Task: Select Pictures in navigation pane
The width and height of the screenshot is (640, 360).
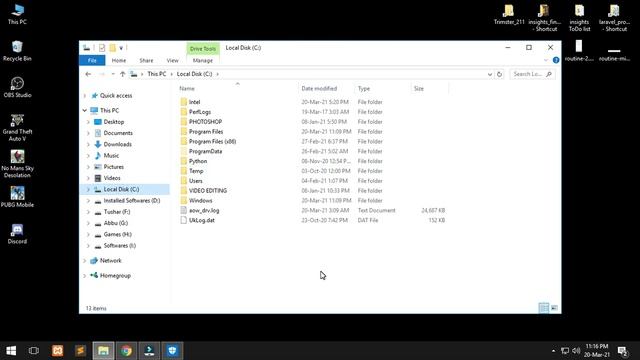Action: tap(113, 167)
